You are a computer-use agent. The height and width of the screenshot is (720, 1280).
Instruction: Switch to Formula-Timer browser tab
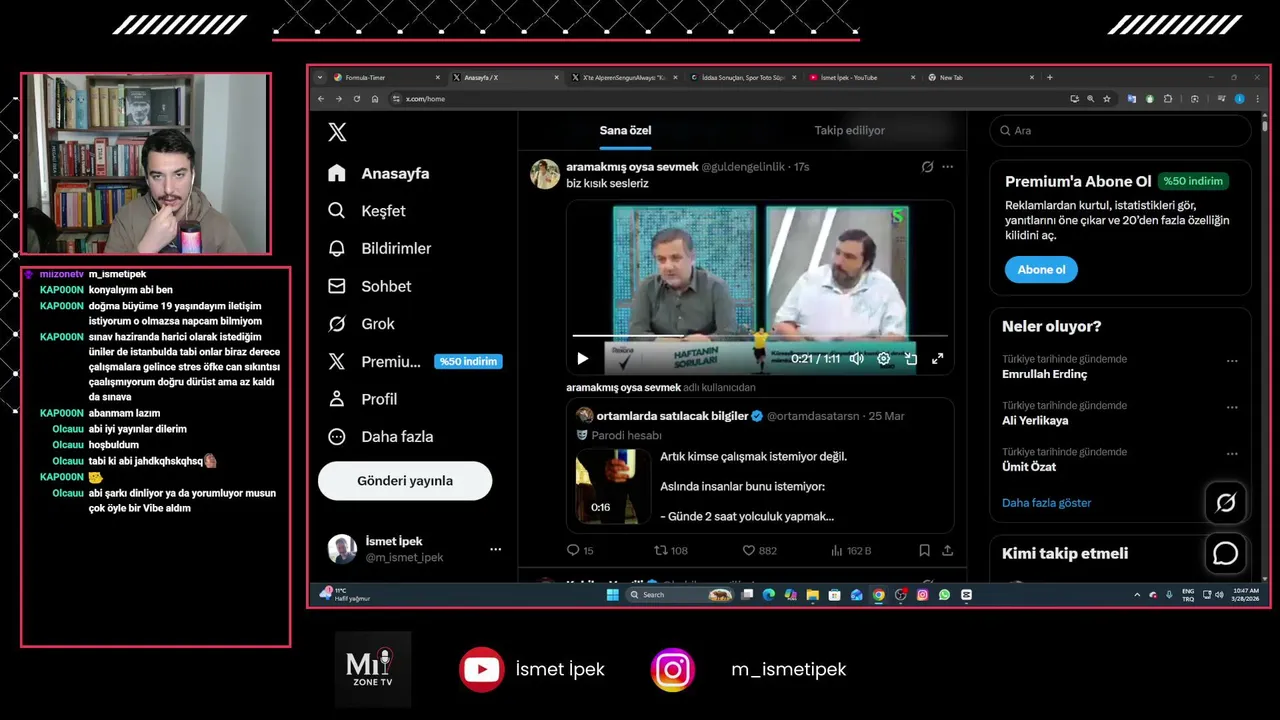pyautogui.click(x=385, y=77)
